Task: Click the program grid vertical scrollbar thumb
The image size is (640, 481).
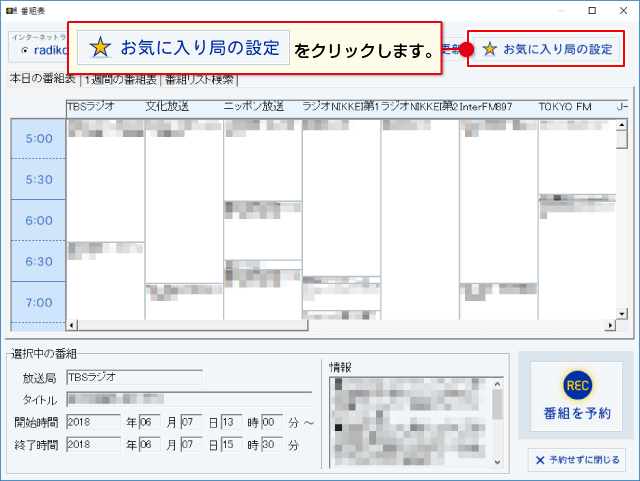Action: [622, 140]
